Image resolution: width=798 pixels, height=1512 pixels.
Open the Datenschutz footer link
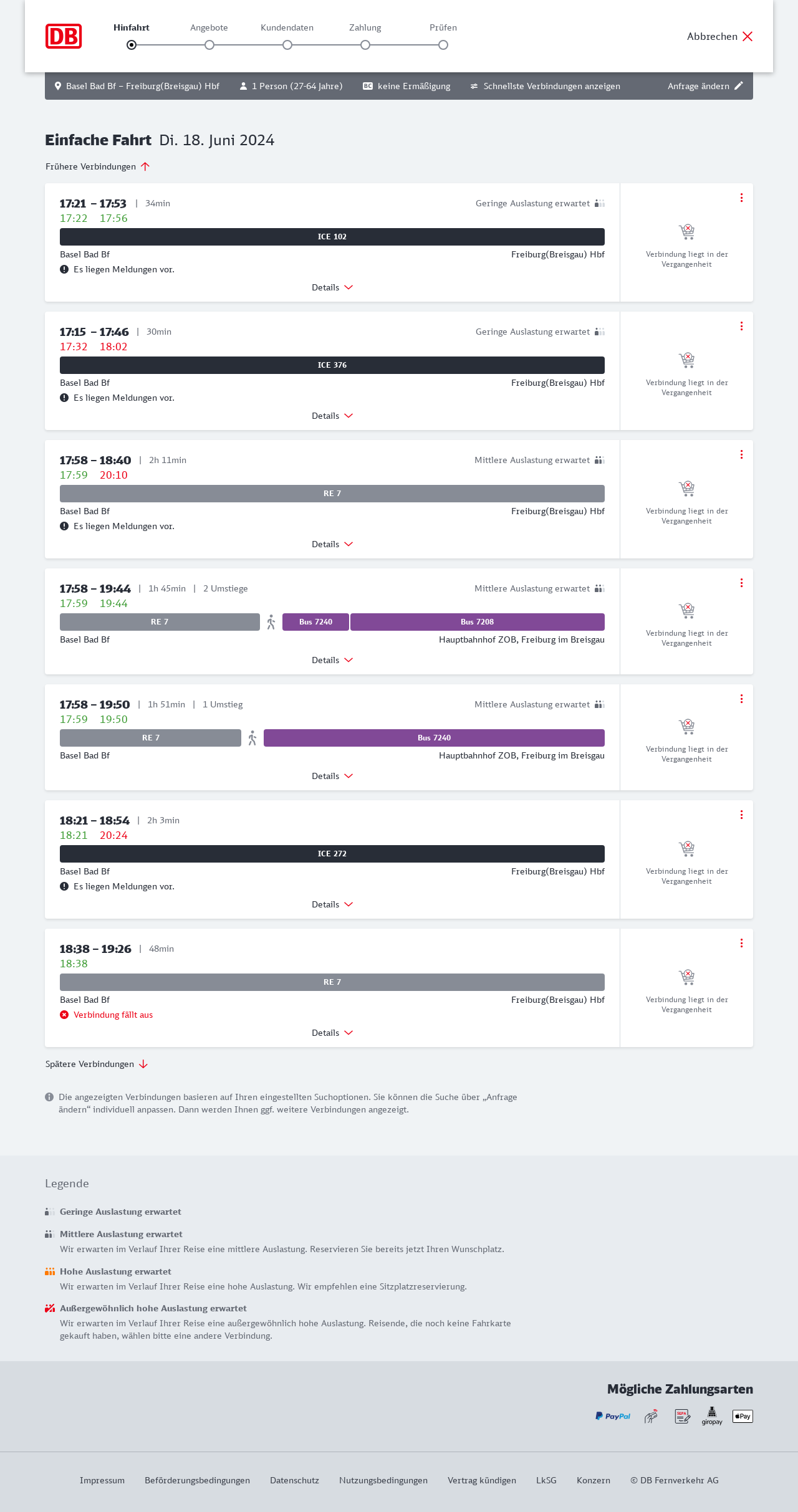tap(294, 1480)
